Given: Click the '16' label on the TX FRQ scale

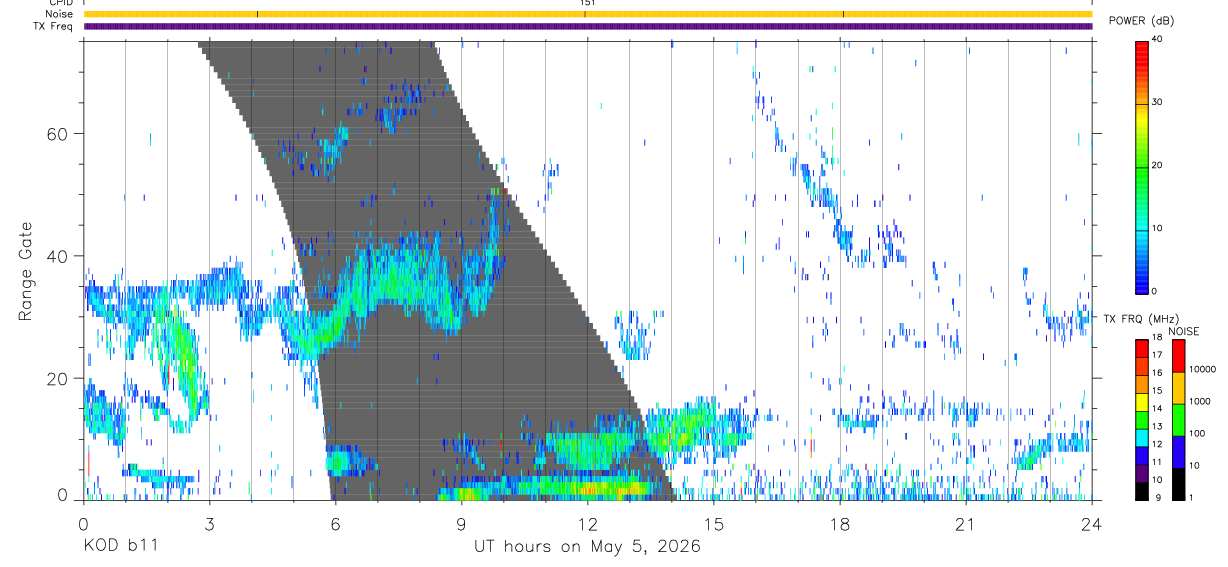Looking at the screenshot, I should click(1157, 373).
